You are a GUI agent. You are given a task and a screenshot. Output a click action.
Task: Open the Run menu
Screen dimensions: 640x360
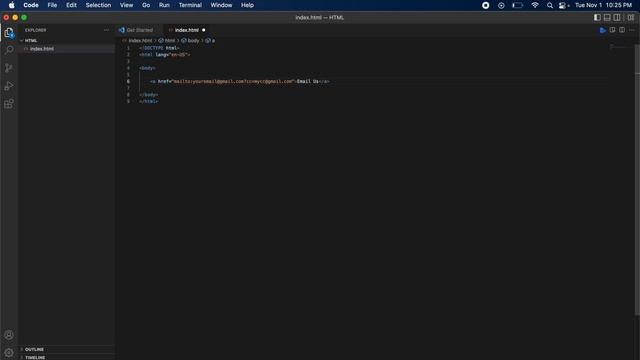(164, 5)
